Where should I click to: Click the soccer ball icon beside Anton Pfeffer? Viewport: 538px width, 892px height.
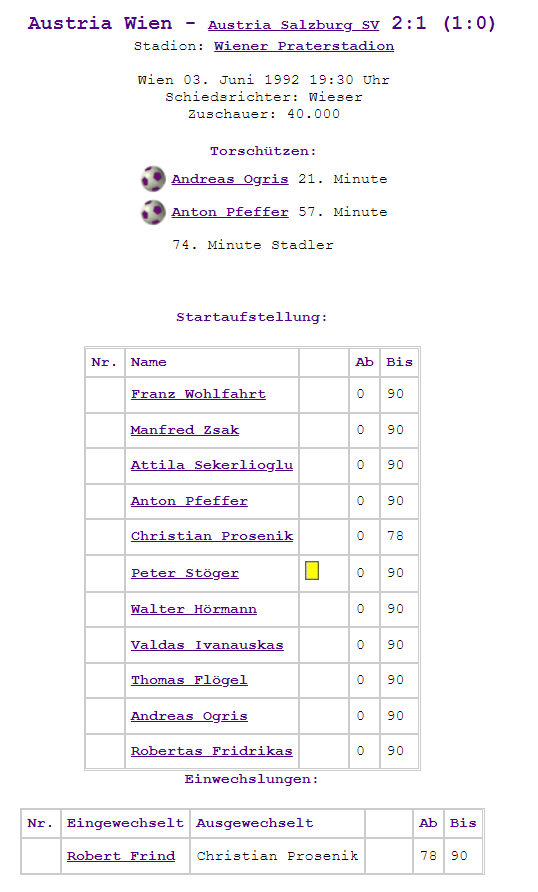coord(153,212)
